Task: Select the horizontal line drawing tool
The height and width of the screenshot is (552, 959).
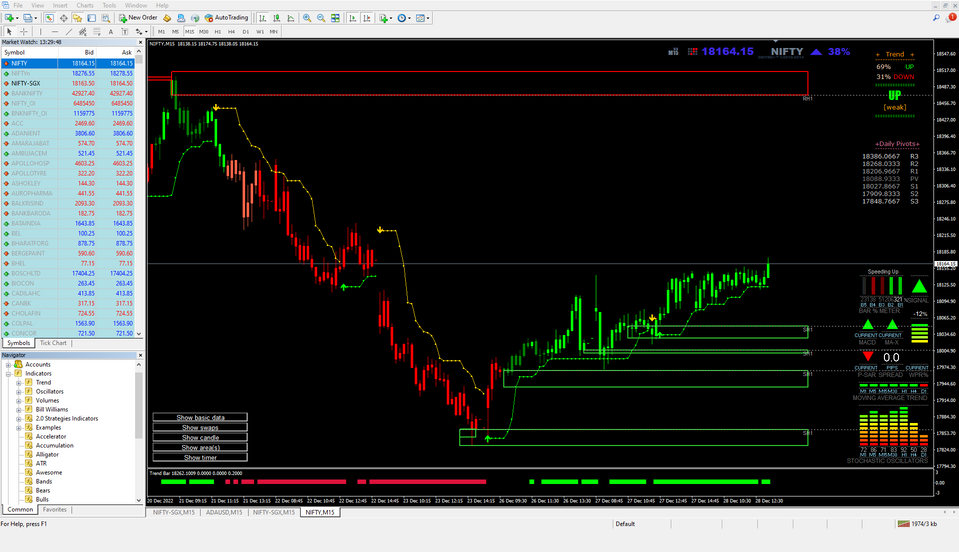Action: [55, 31]
